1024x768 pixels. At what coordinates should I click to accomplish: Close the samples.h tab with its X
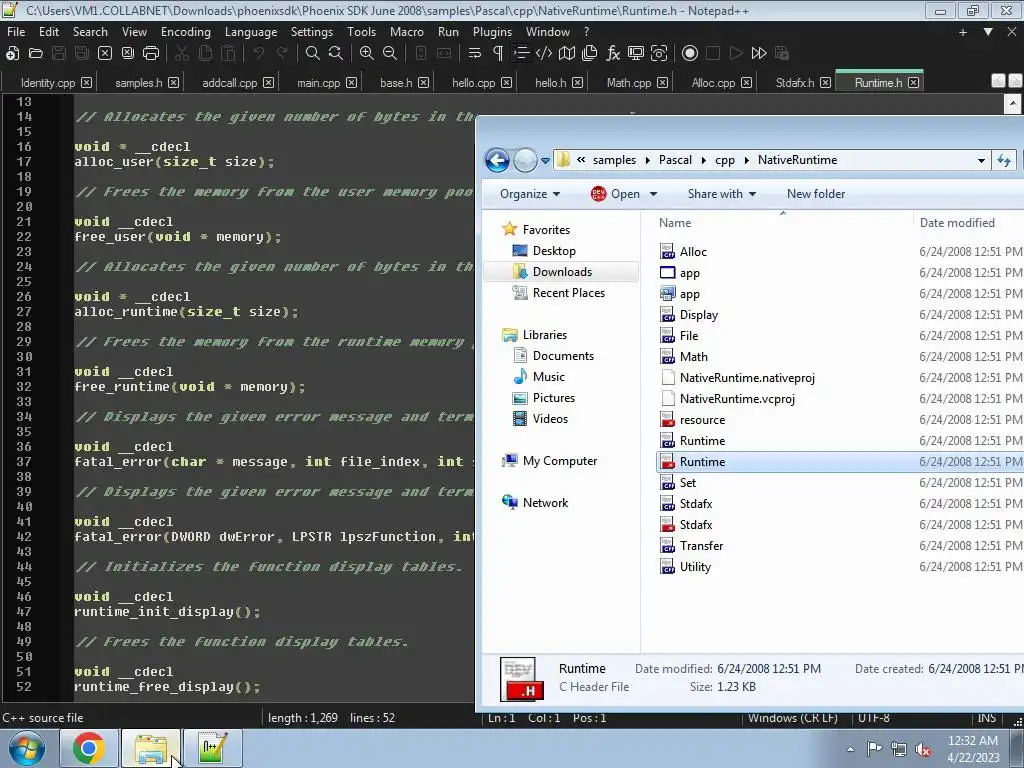tap(173, 83)
